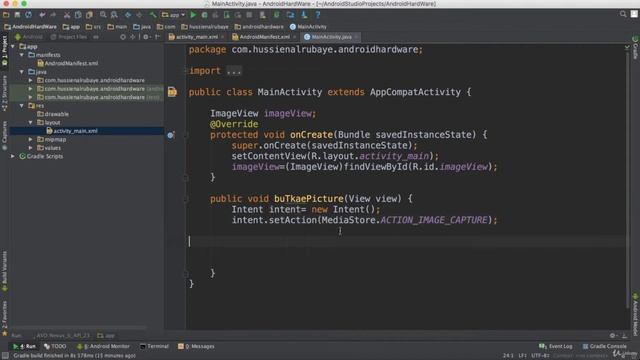This screenshot has height=360, width=640.
Task: Click the onCreate override gutter icon
Action: click(x=171, y=135)
